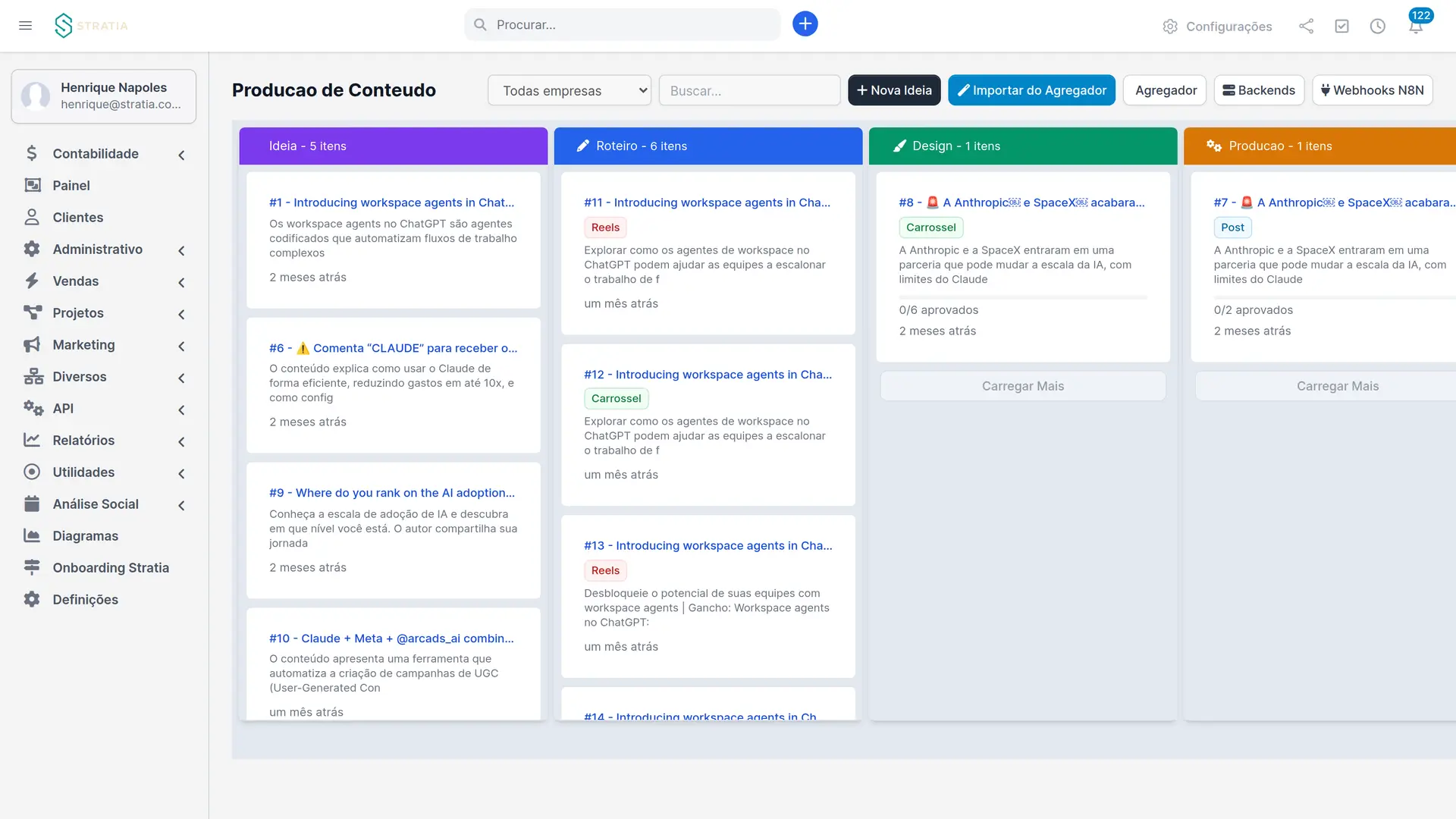Viewport: 1456px width, 819px height.
Task: Click the Marketing megaphone icon
Action: click(x=32, y=345)
